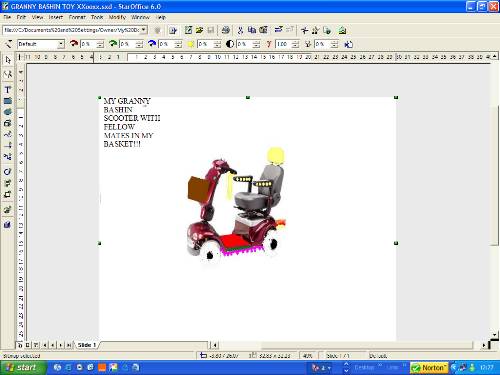Image resolution: width=500 pixels, height=375 pixels.
Task: Click the MY GRANNY BASHIN text block
Action: click(x=132, y=122)
